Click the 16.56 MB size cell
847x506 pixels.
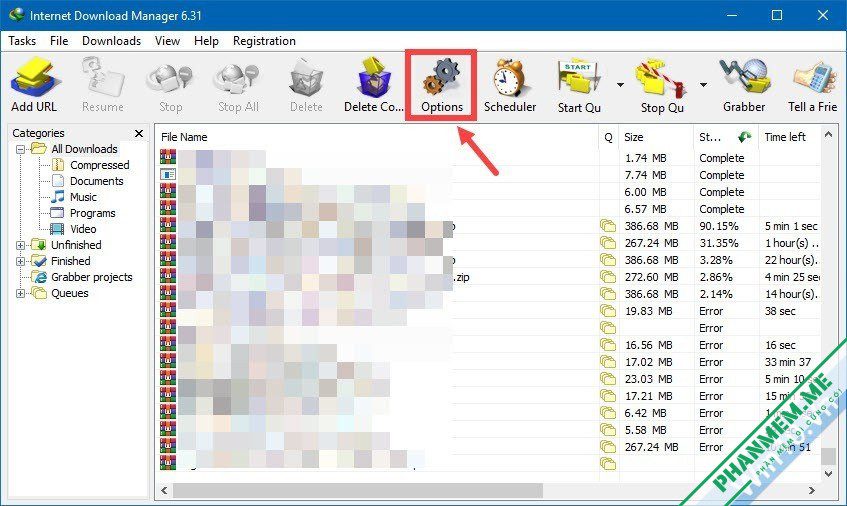pos(648,345)
